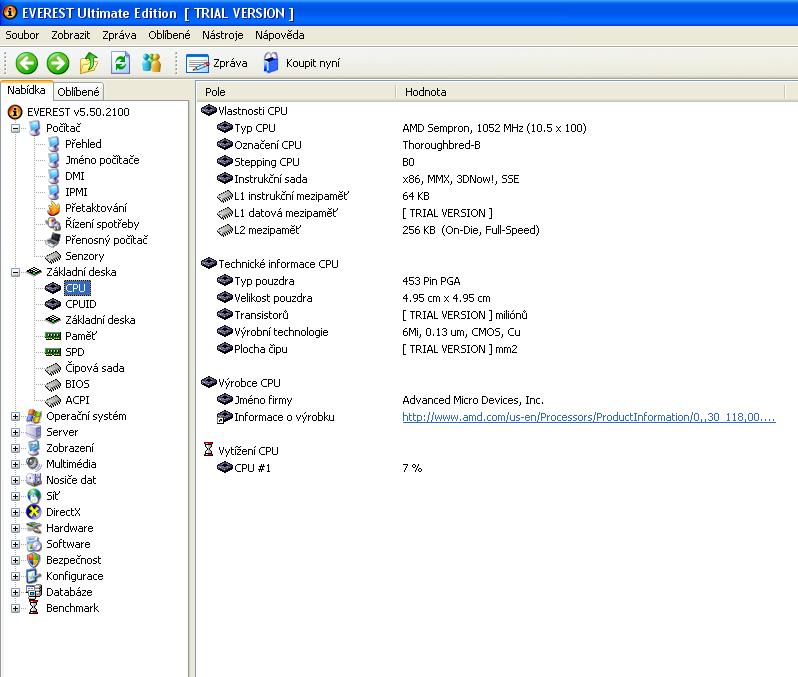Collapse the Počítač tree node

(16, 128)
